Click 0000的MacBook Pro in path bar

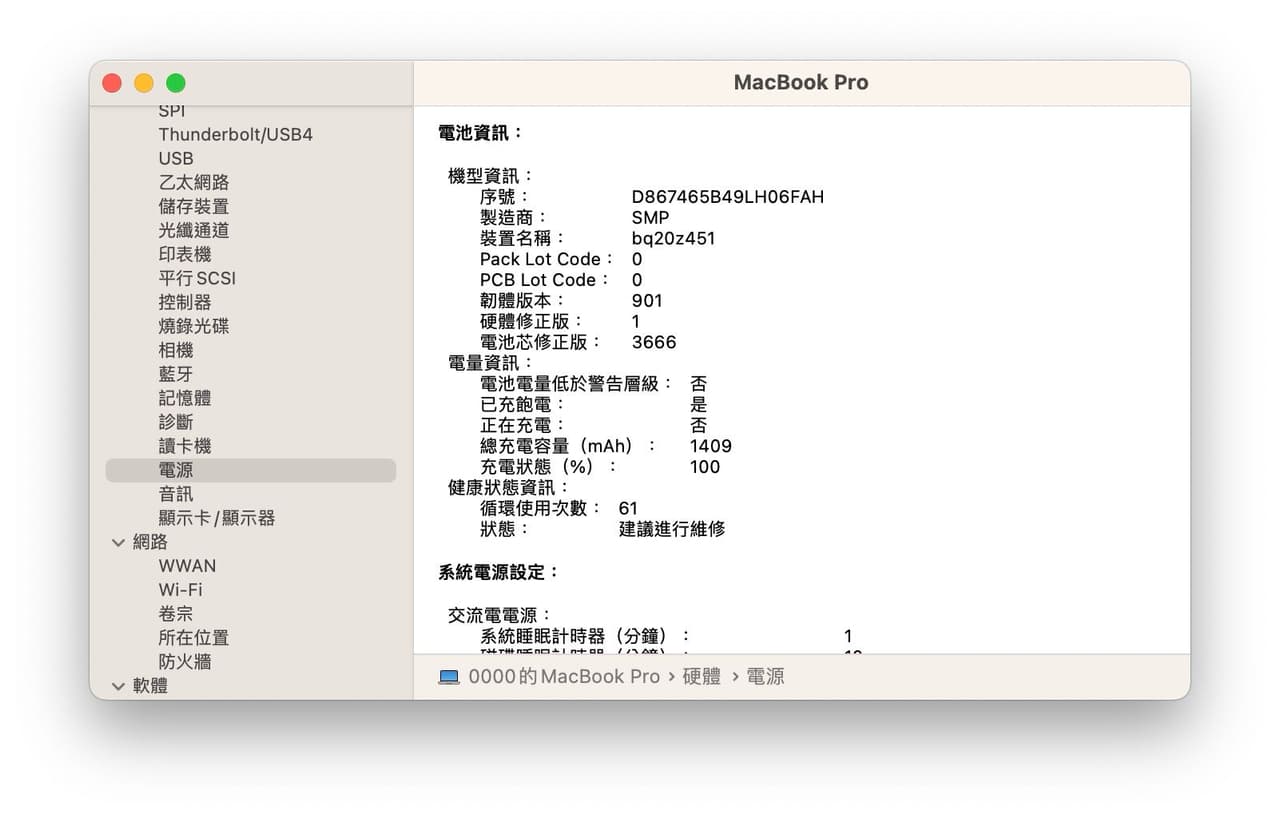[x=564, y=677]
